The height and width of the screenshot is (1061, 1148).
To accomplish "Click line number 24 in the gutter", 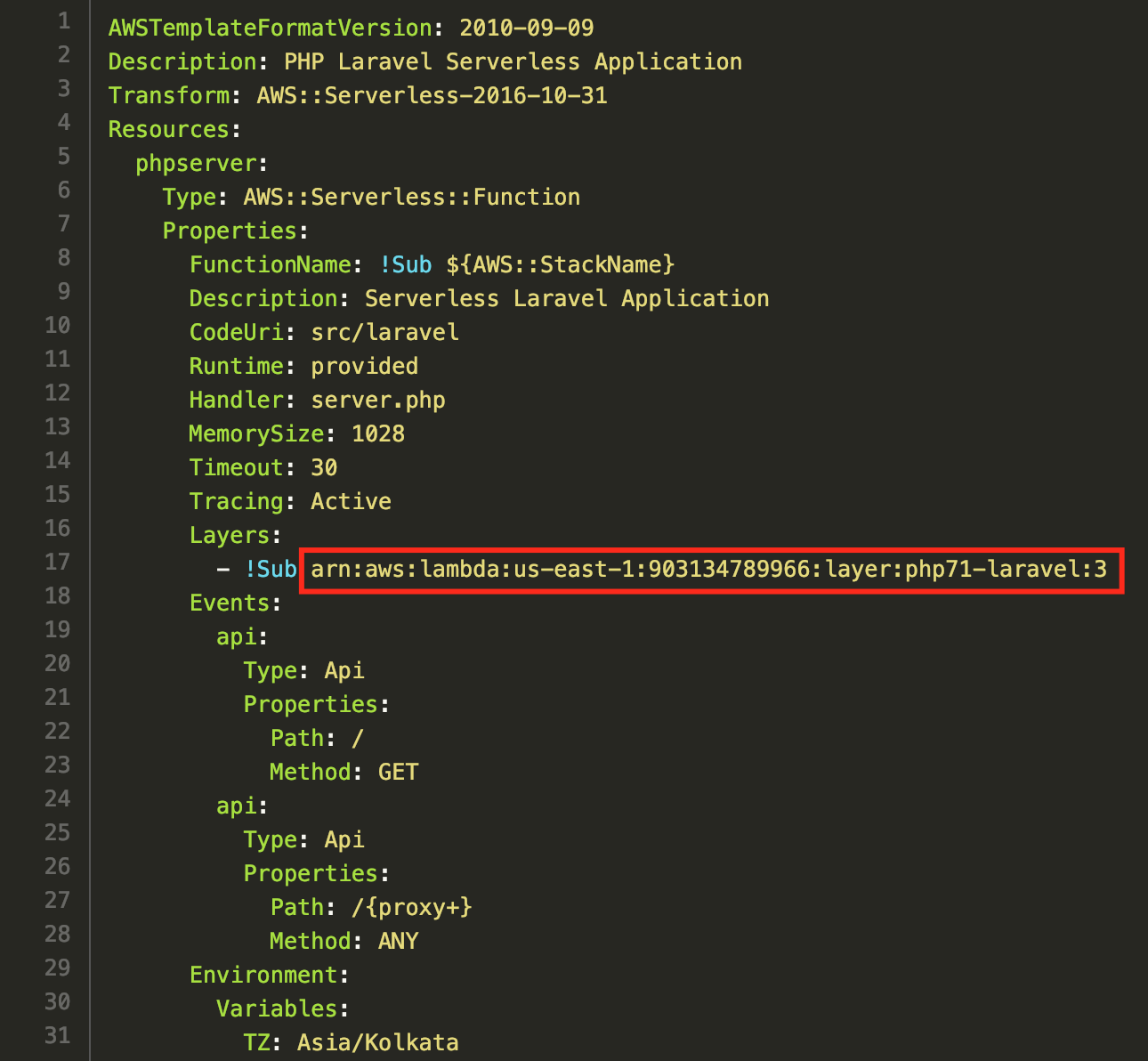I will (58, 798).
